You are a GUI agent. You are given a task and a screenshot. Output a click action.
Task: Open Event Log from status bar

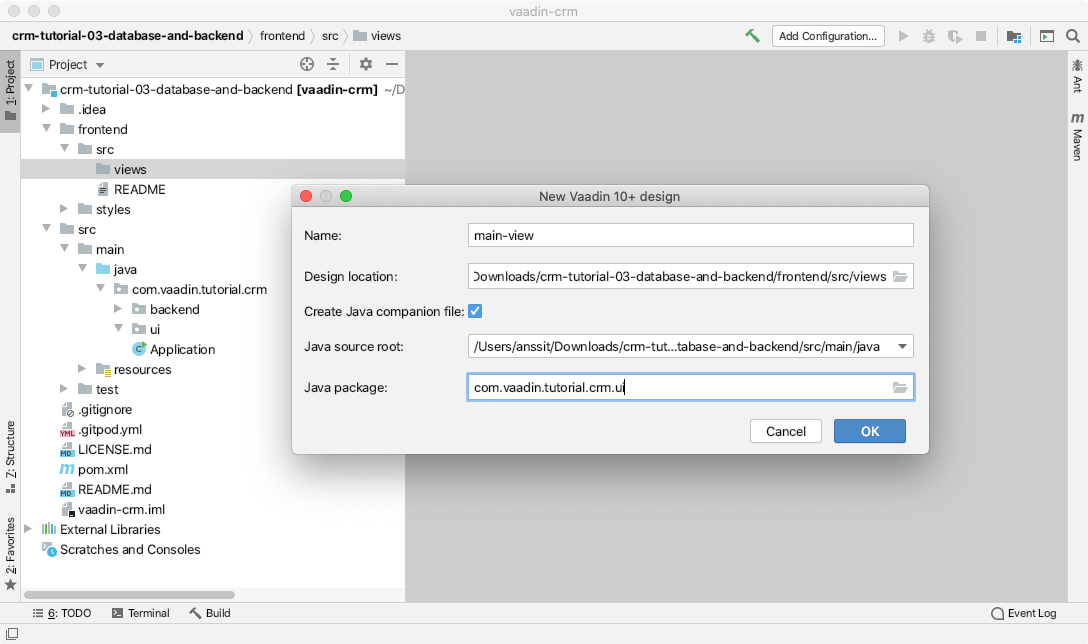click(1023, 613)
